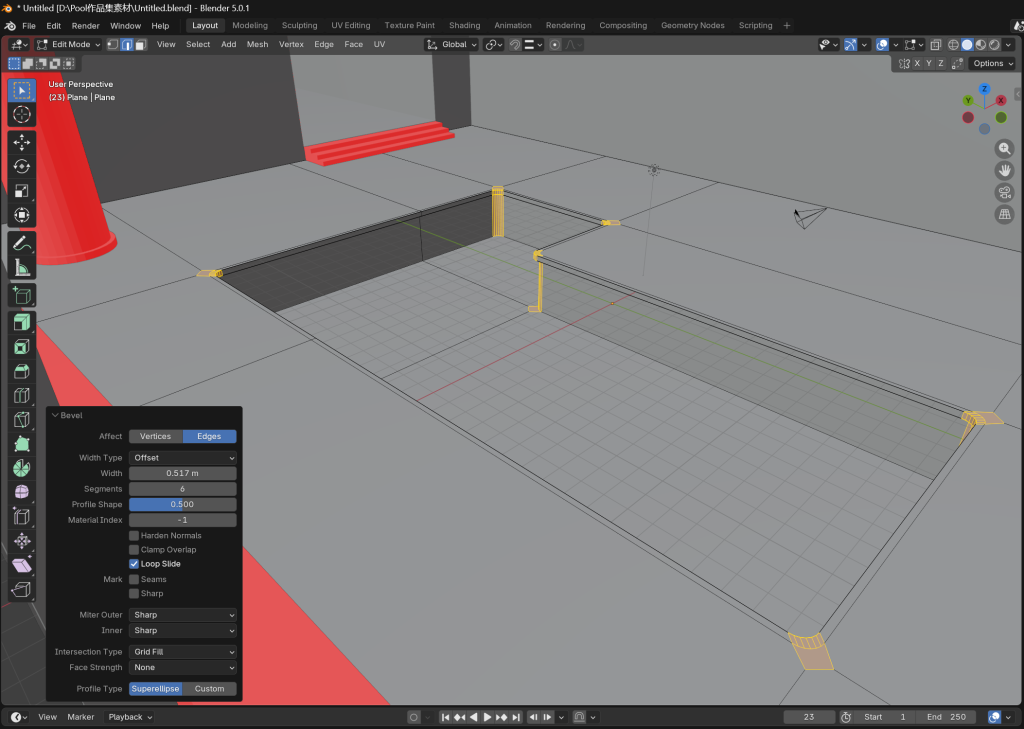
Task: Enable the Harden Normals checkbox
Action: tap(134, 536)
